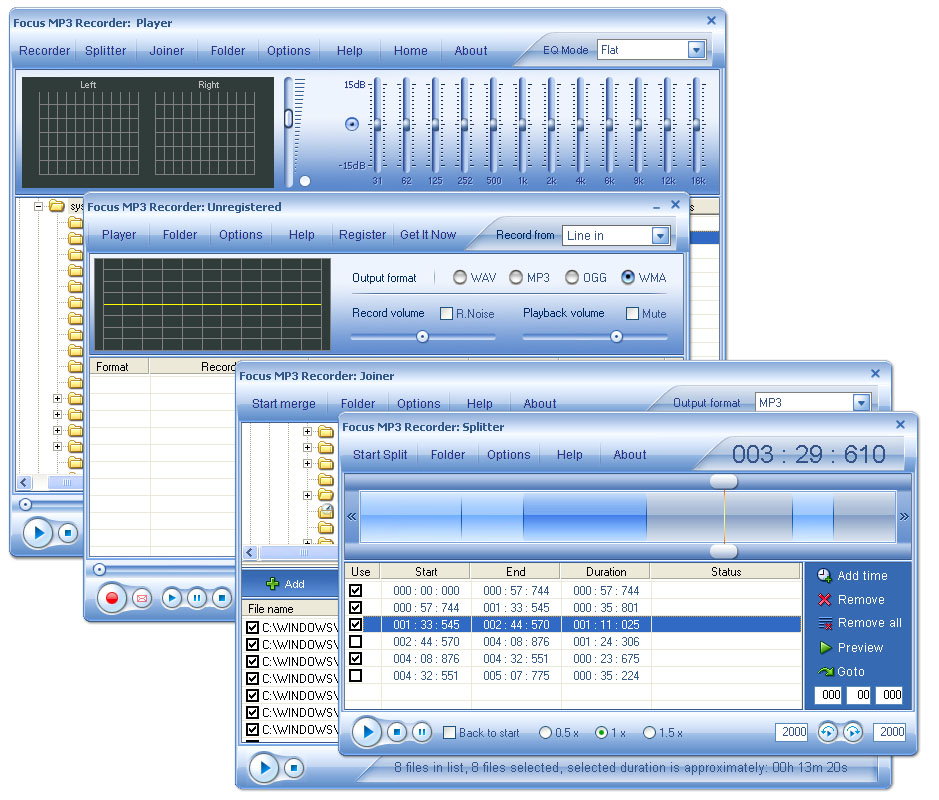The height and width of the screenshot is (800, 939).
Task: Click the step backward circular arrow icon
Action: (x=828, y=732)
